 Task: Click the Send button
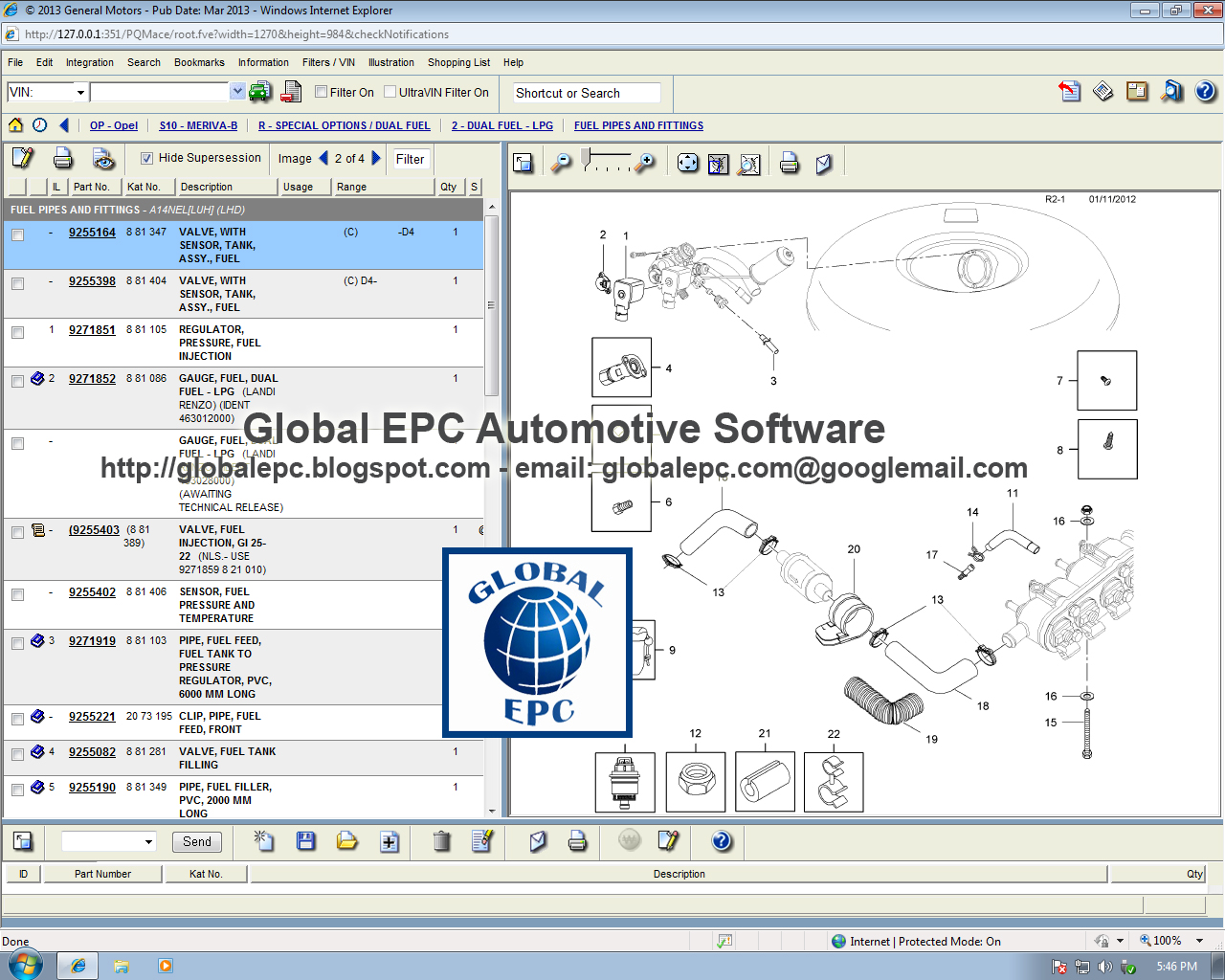pyautogui.click(x=196, y=842)
